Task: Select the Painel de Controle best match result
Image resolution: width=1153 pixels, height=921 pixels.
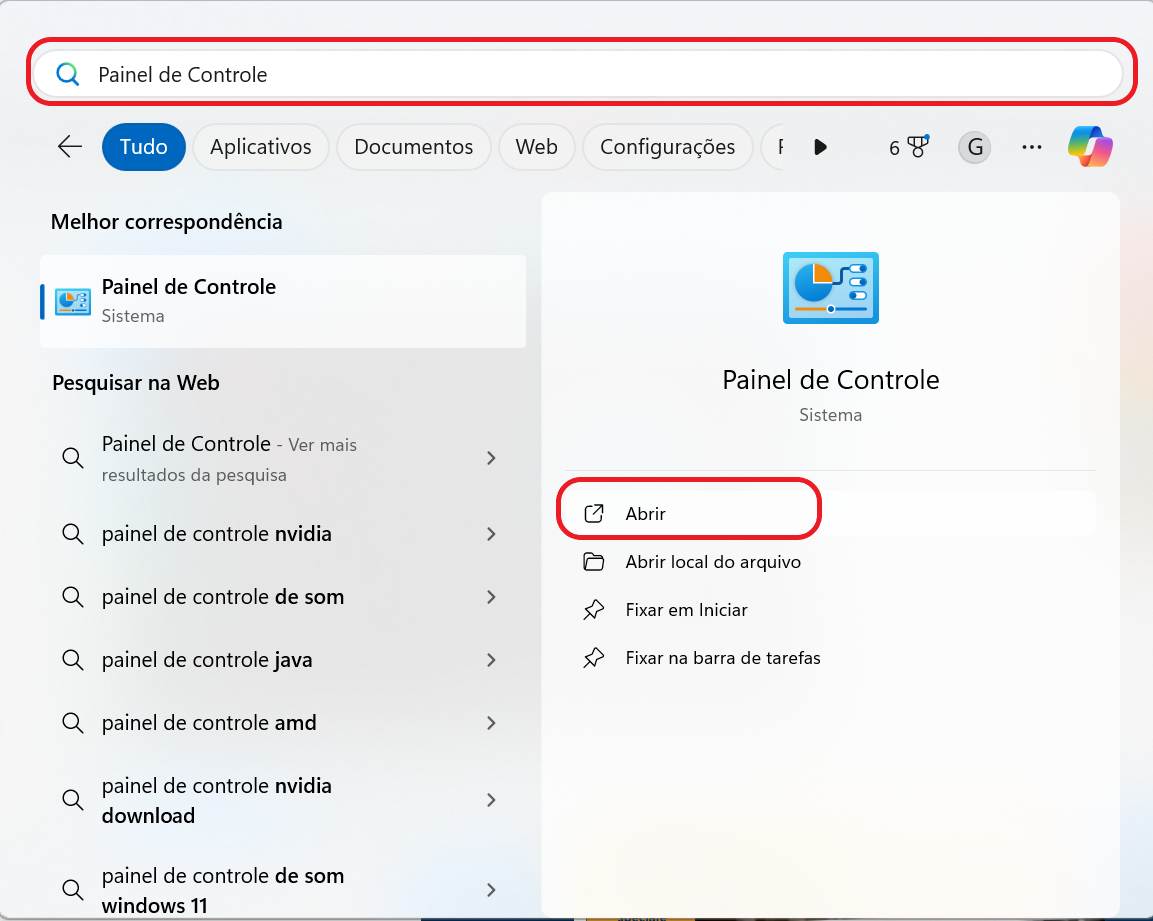Action: (x=283, y=301)
